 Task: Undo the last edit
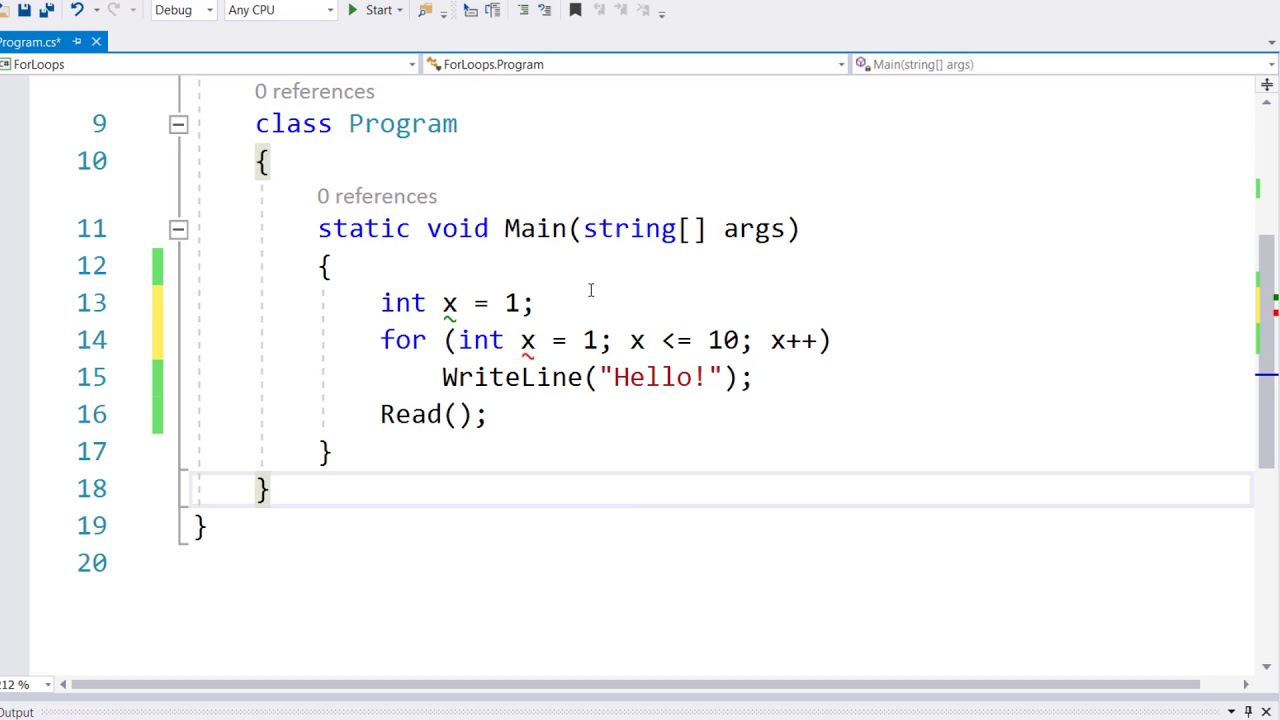pos(76,10)
